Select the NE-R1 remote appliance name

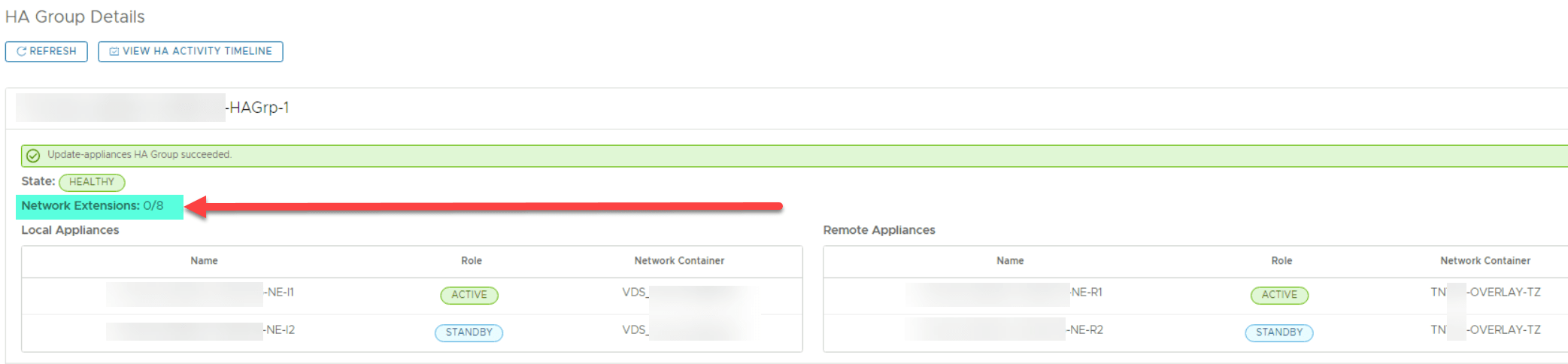(x=1086, y=293)
